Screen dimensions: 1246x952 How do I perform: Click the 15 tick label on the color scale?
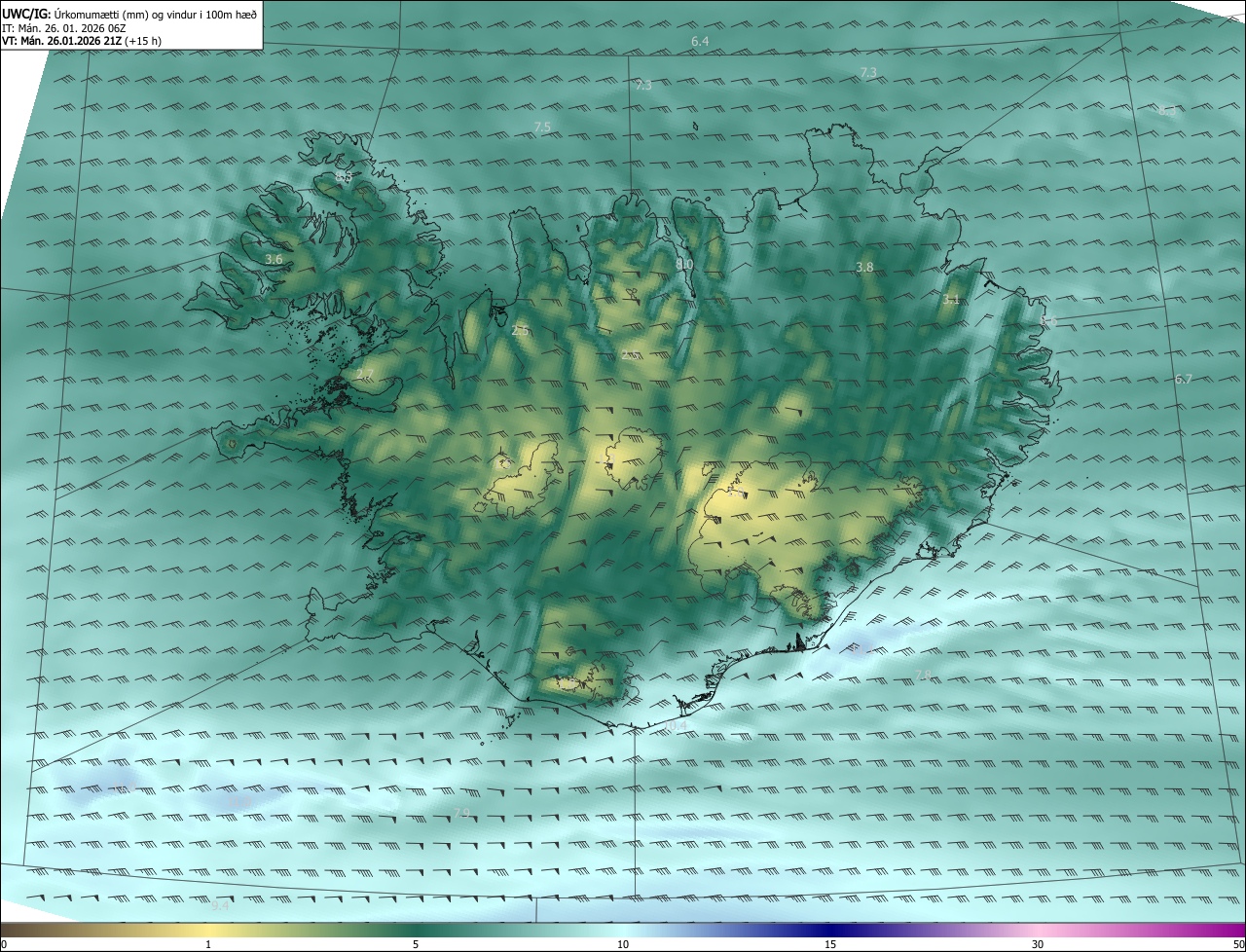[x=830, y=944]
